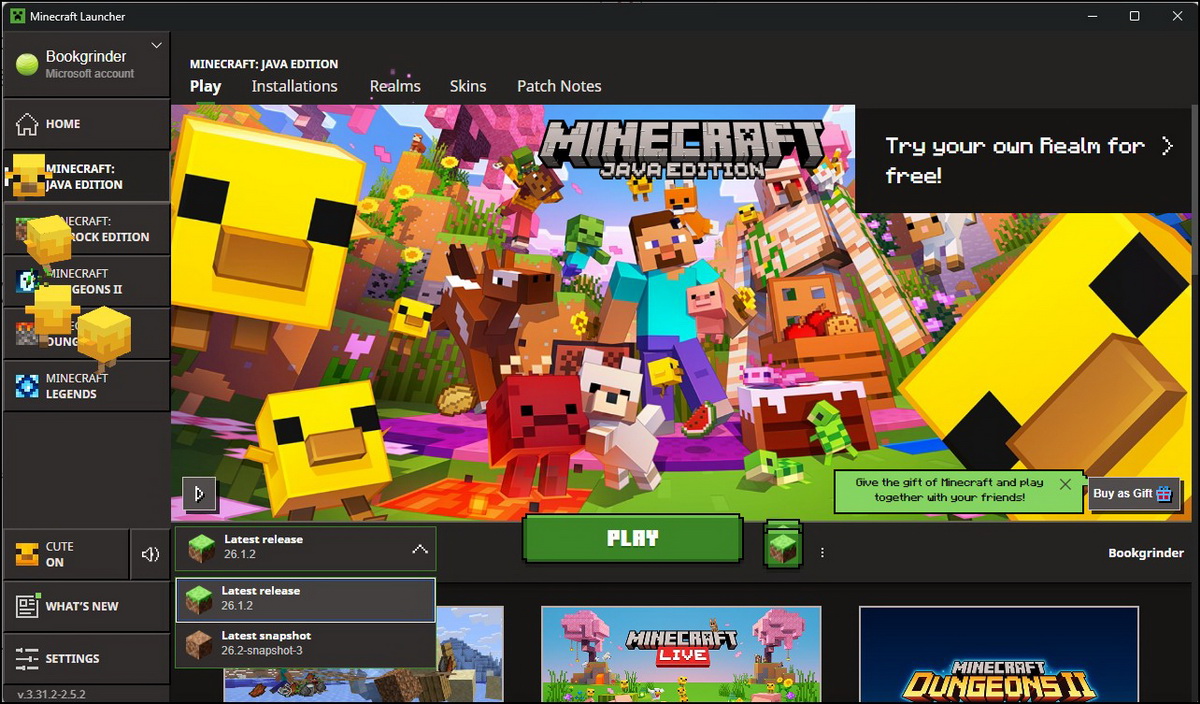Select Minecraft: Java Edition in sidebar

point(86,177)
